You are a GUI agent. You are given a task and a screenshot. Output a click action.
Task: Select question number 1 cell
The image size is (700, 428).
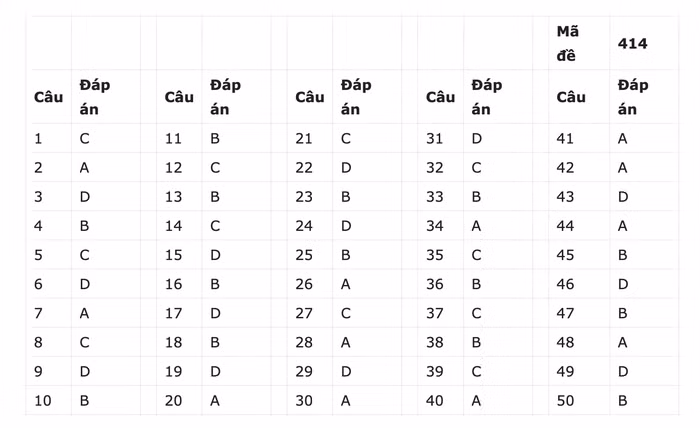(x=39, y=139)
